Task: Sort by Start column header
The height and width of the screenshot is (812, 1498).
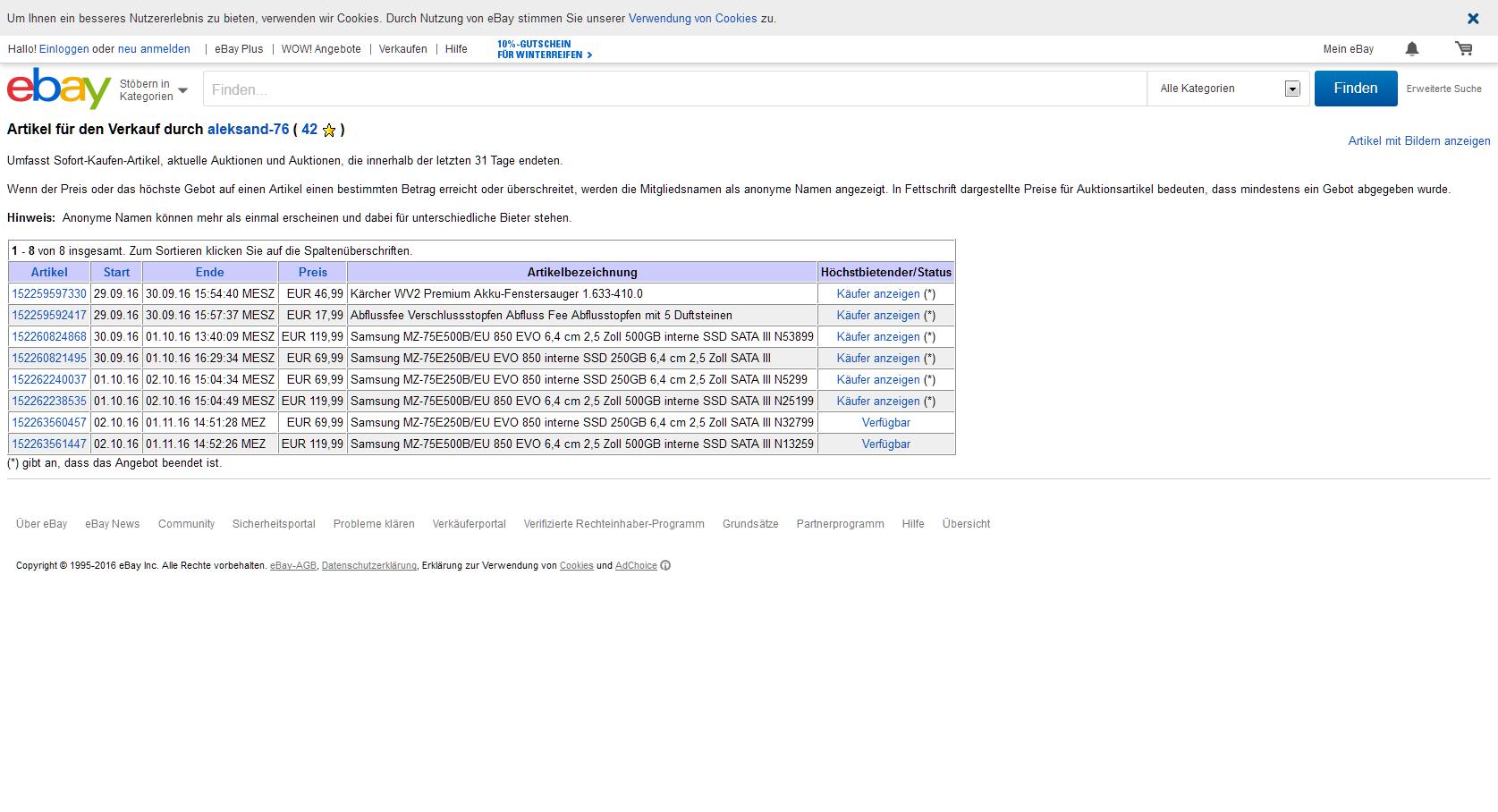Action: (x=116, y=272)
